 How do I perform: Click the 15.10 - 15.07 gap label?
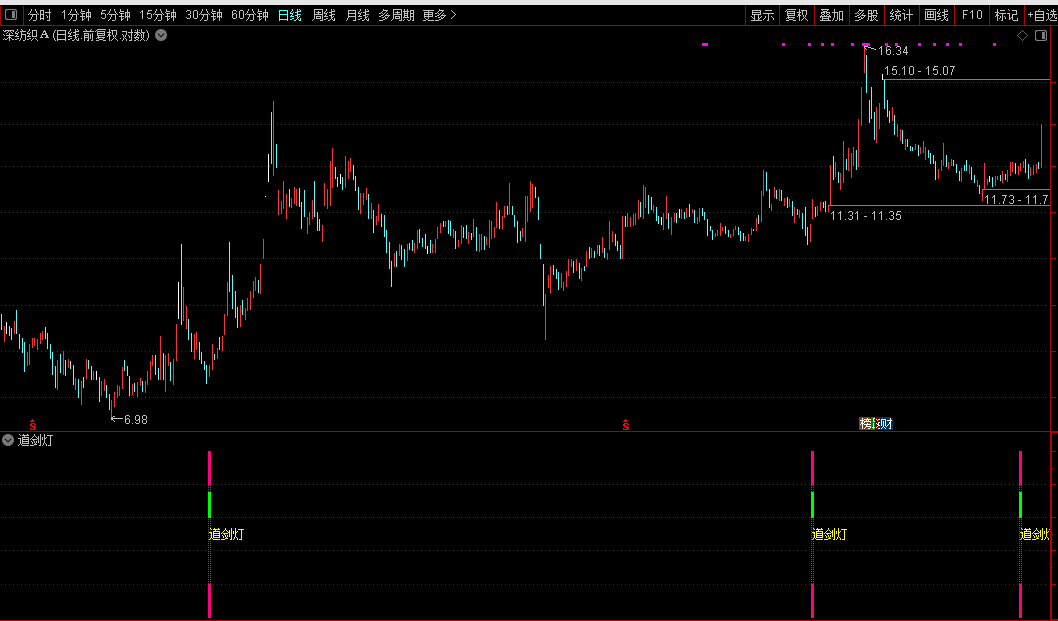(920, 70)
